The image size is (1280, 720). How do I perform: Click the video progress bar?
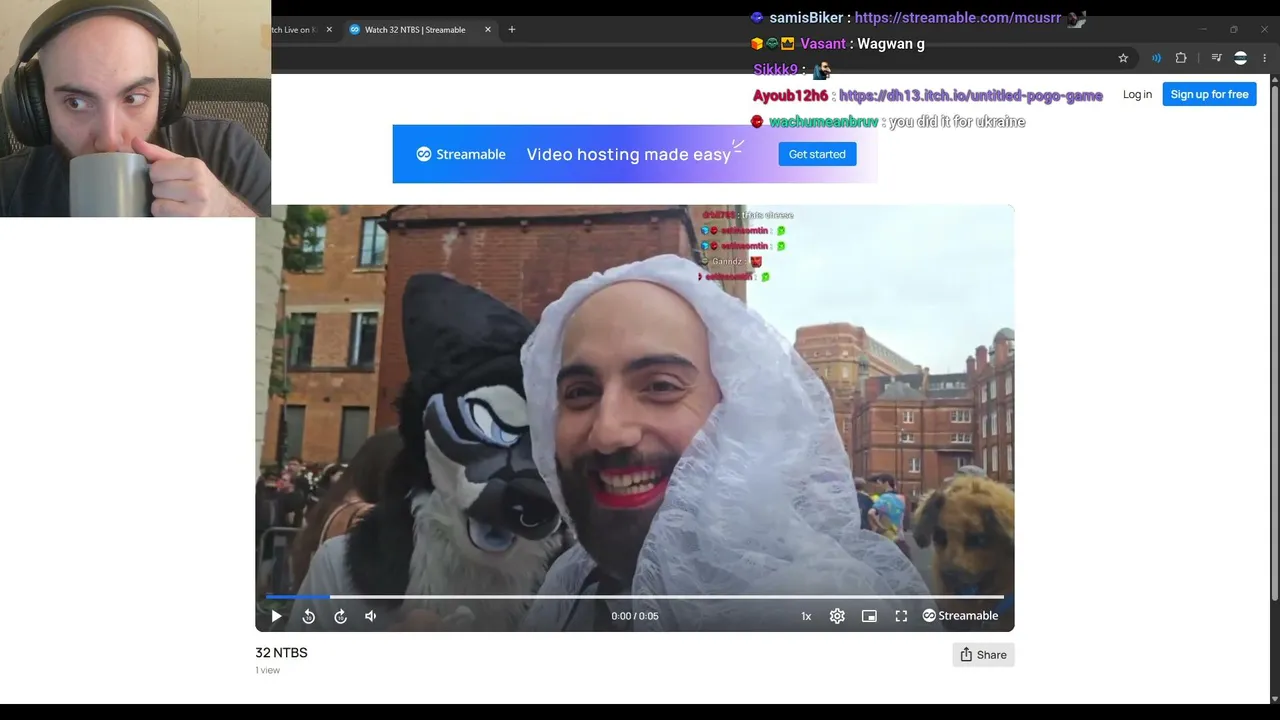click(x=635, y=597)
